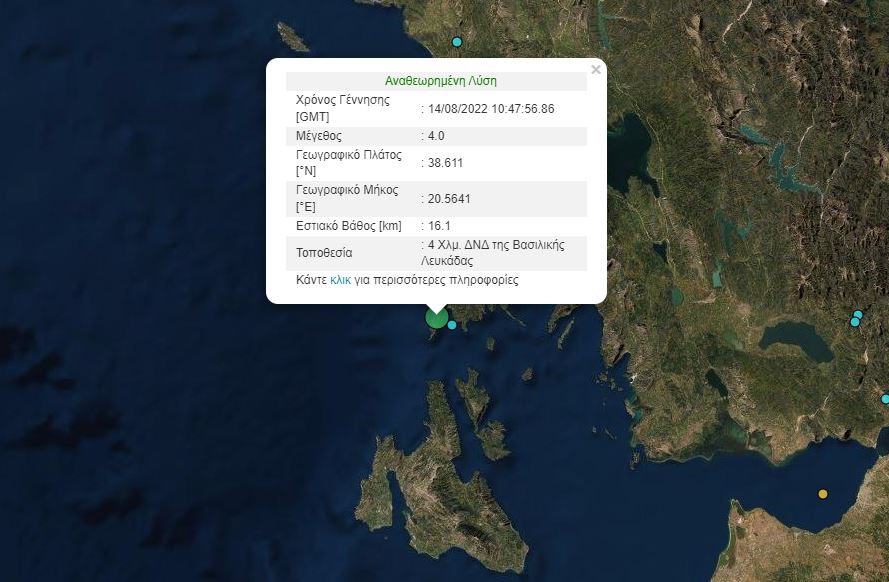Click the location text "4 Χλμ. ΔΝΔ της Βασιλικής"

(496, 246)
